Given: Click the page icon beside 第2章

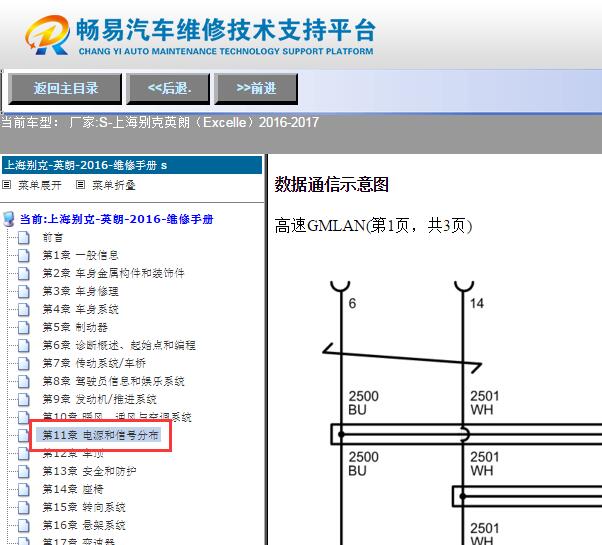Looking at the screenshot, I should tap(23, 273).
